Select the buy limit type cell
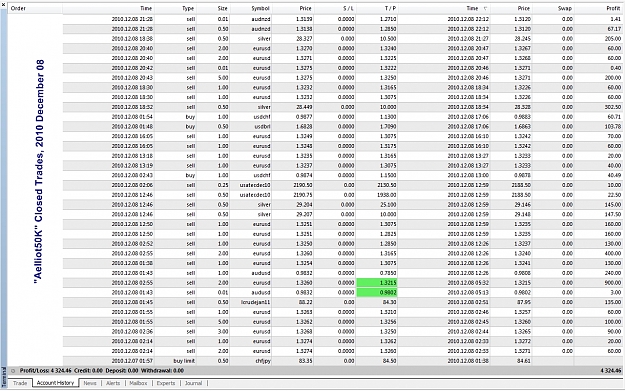The image size is (625, 391). (184, 361)
